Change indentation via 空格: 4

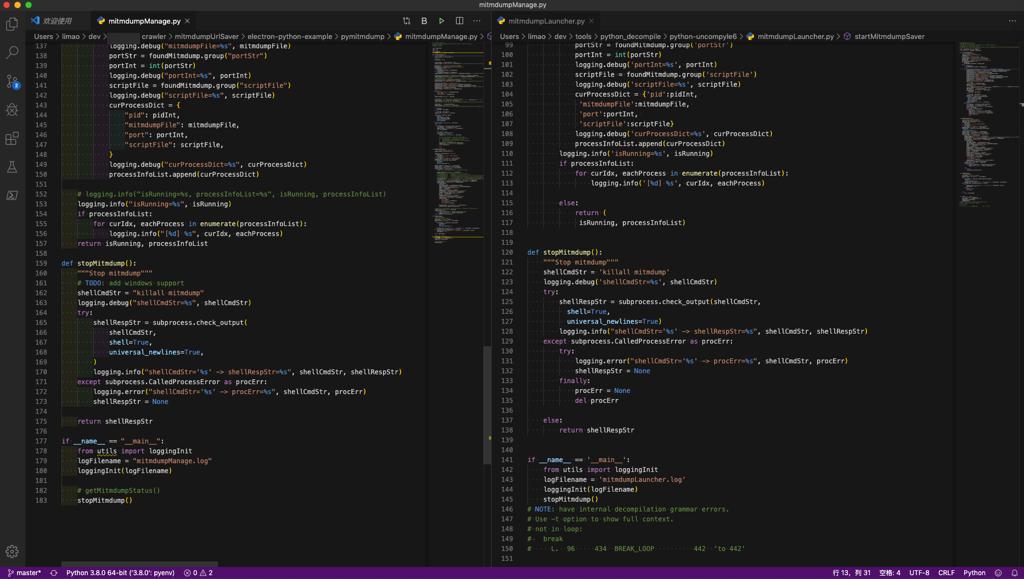[x=889, y=572]
